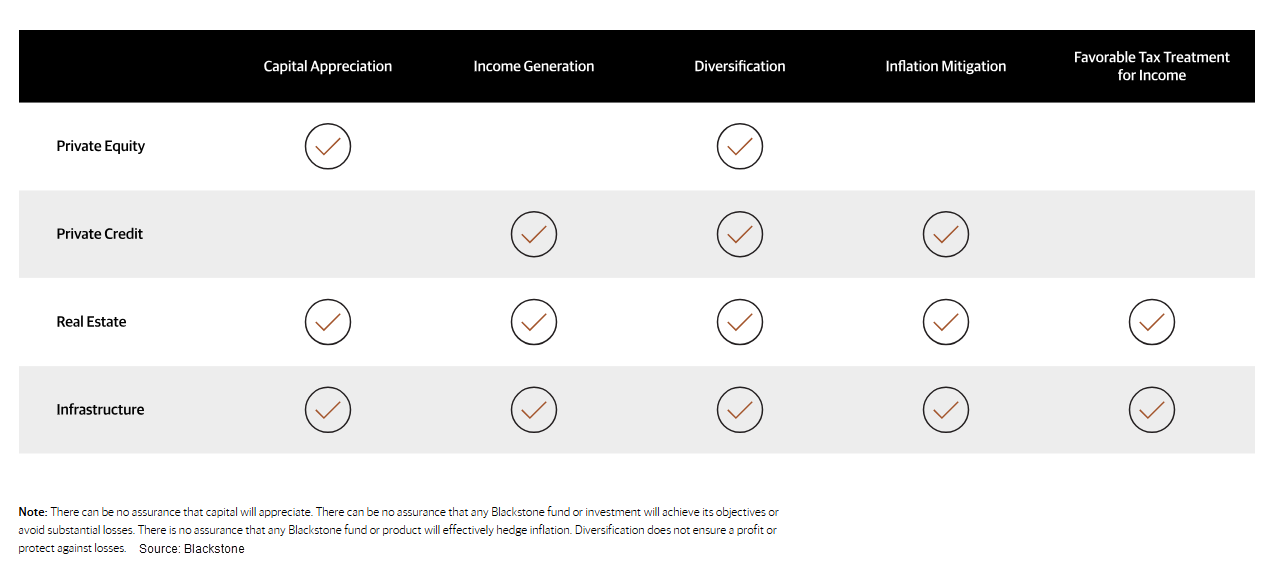Click Private Equity Capital Appreciation checkmark

(x=328, y=146)
